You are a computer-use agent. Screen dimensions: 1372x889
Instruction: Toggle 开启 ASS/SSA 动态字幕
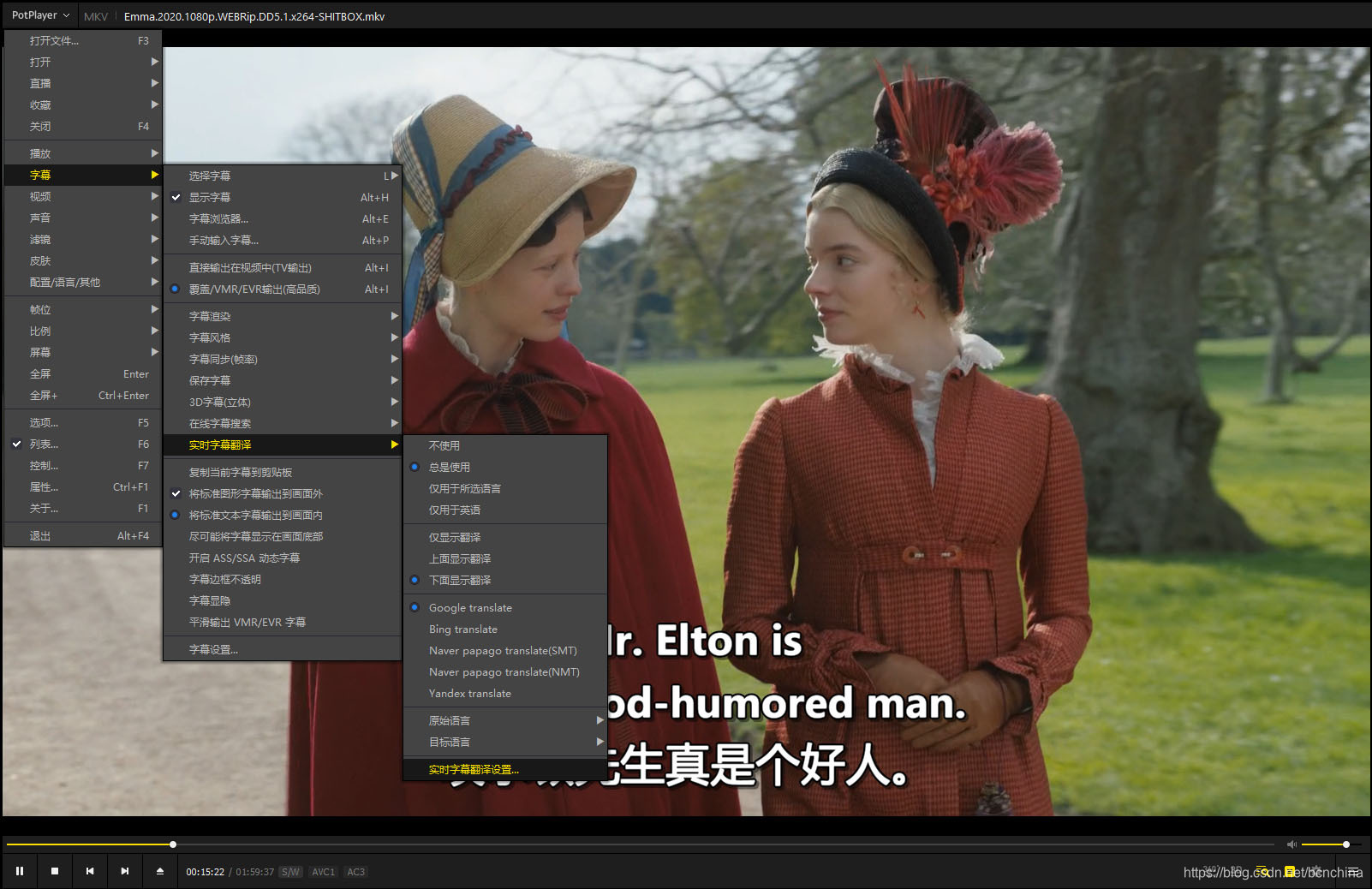283,558
